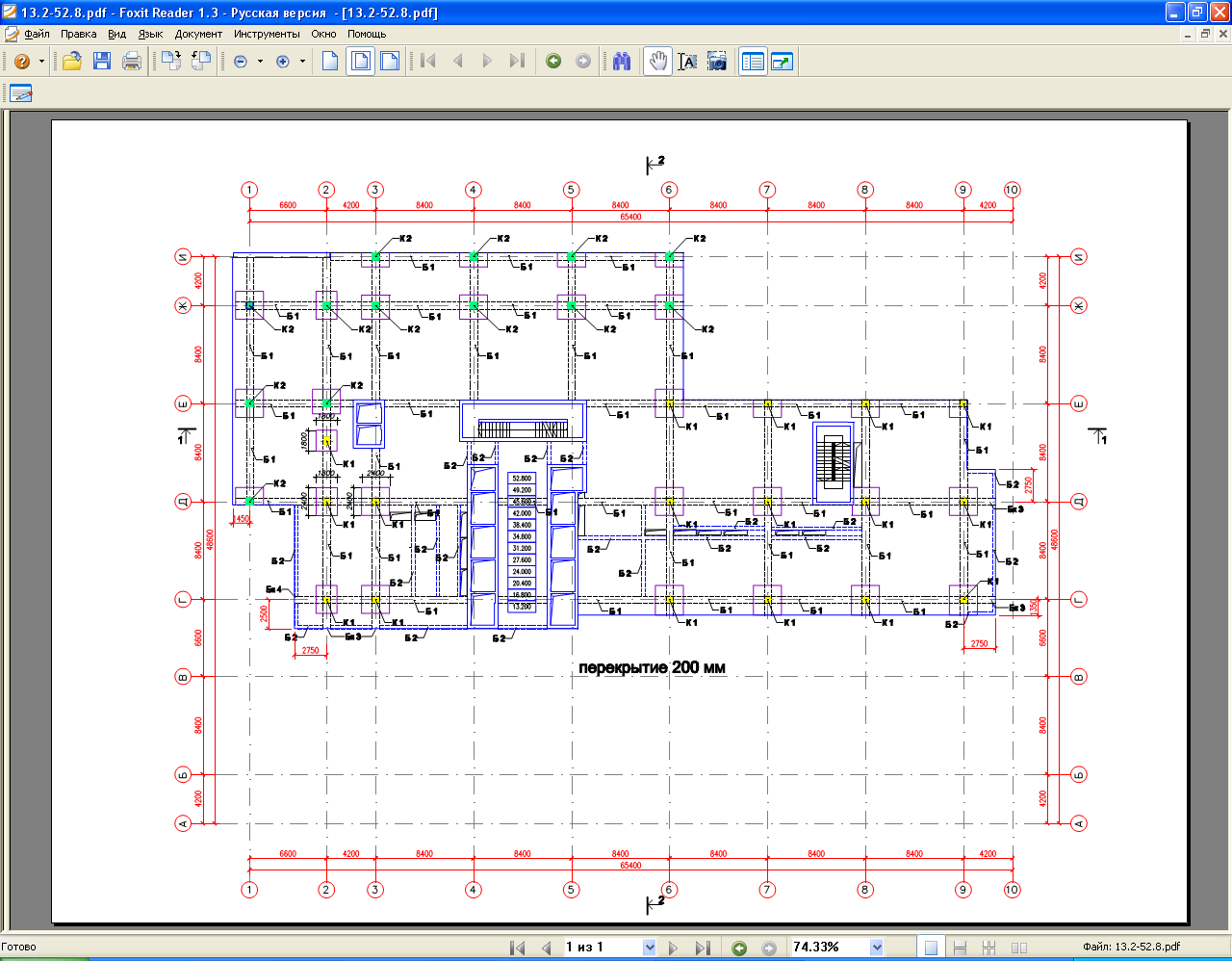This screenshot has height=961, width=1232.
Task: Click the zoom out minus button
Action: coord(241,62)
